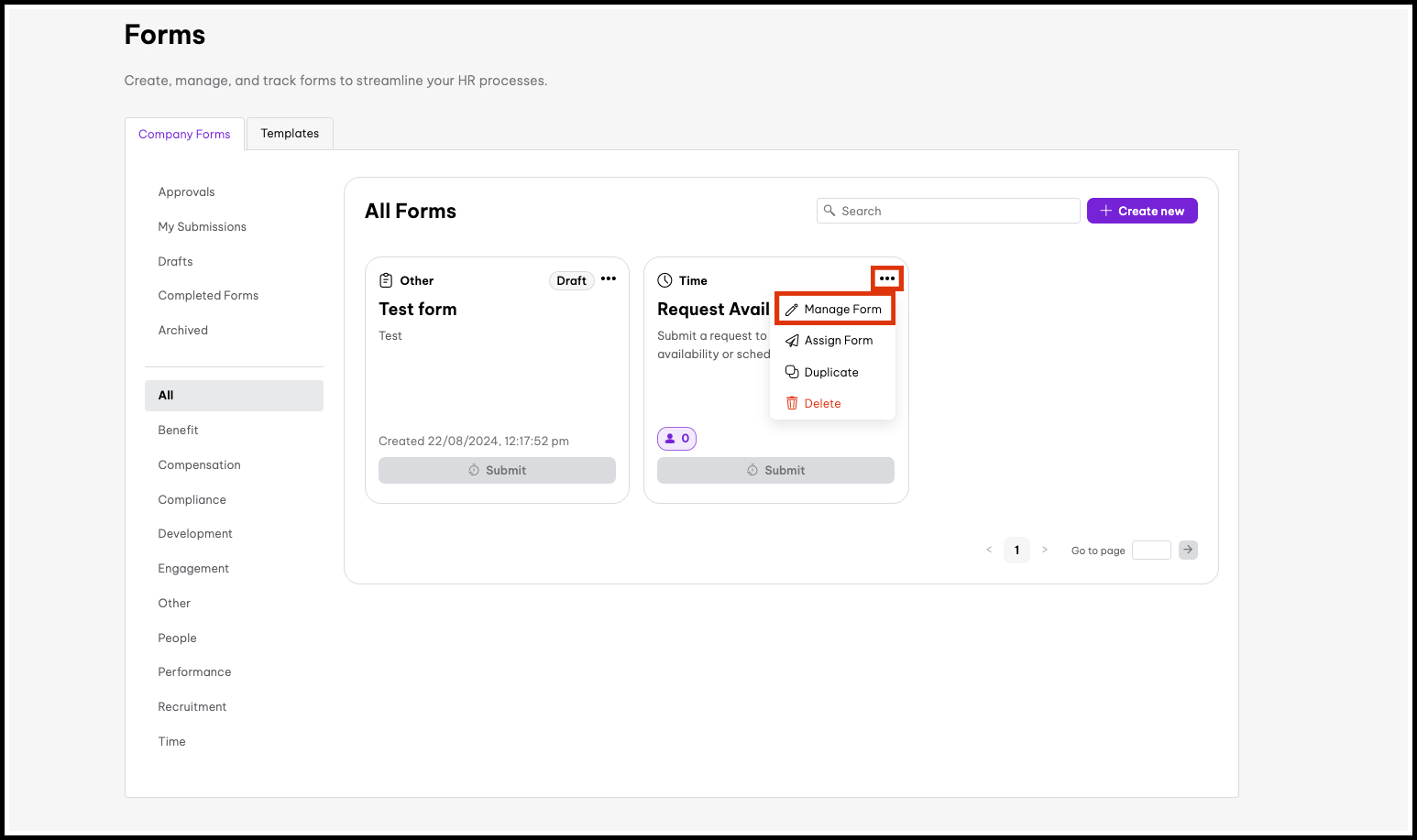Click the go-to-page arrow button

tap(1188, 550)
